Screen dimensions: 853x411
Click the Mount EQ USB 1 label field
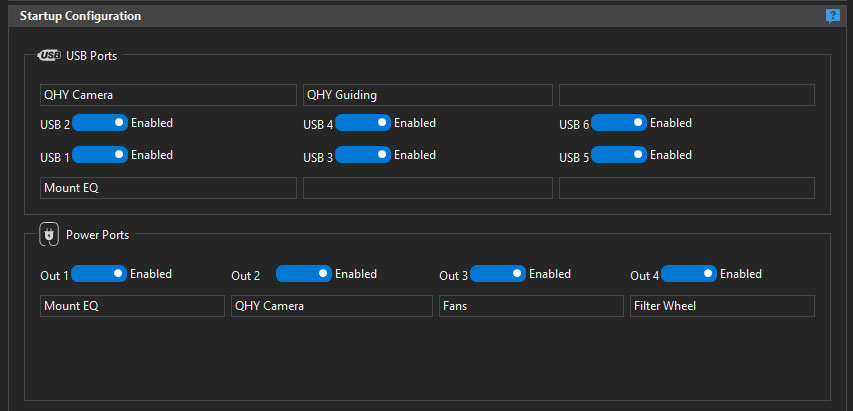tap(168, 188)
